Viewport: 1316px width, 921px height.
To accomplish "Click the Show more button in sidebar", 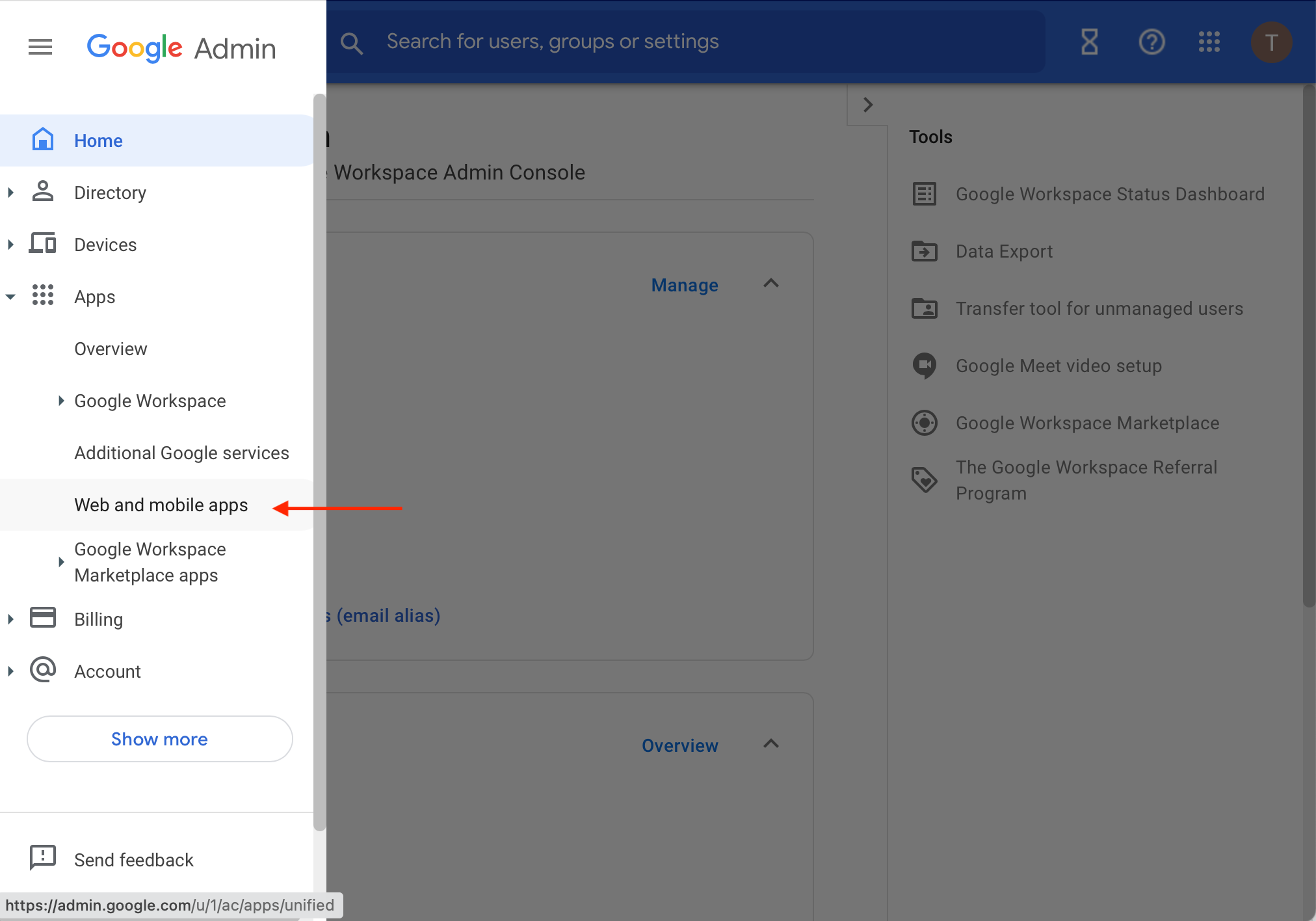I will (x=159, y=739).
